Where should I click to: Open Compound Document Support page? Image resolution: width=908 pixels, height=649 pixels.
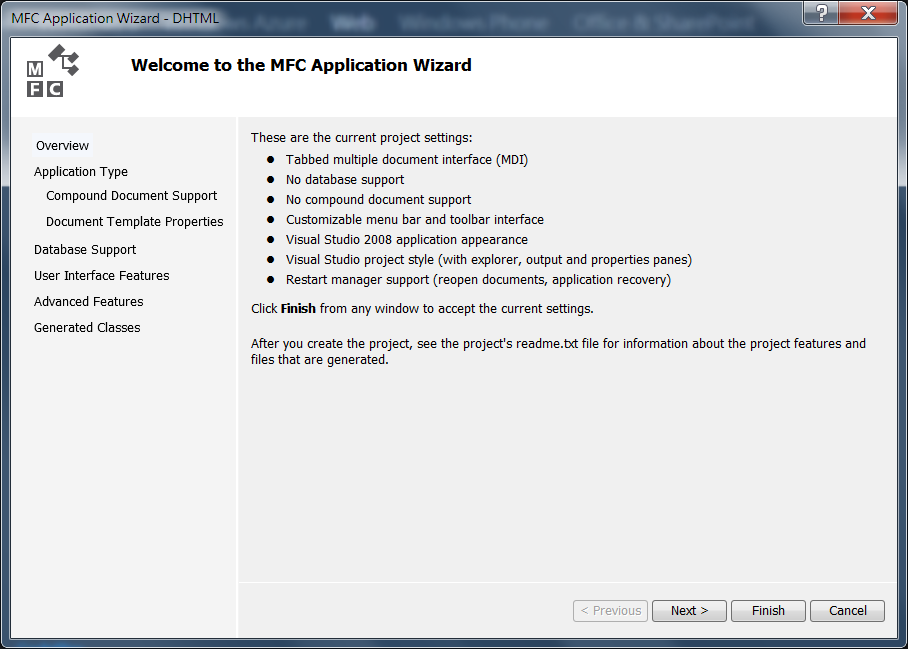[131, 196]
